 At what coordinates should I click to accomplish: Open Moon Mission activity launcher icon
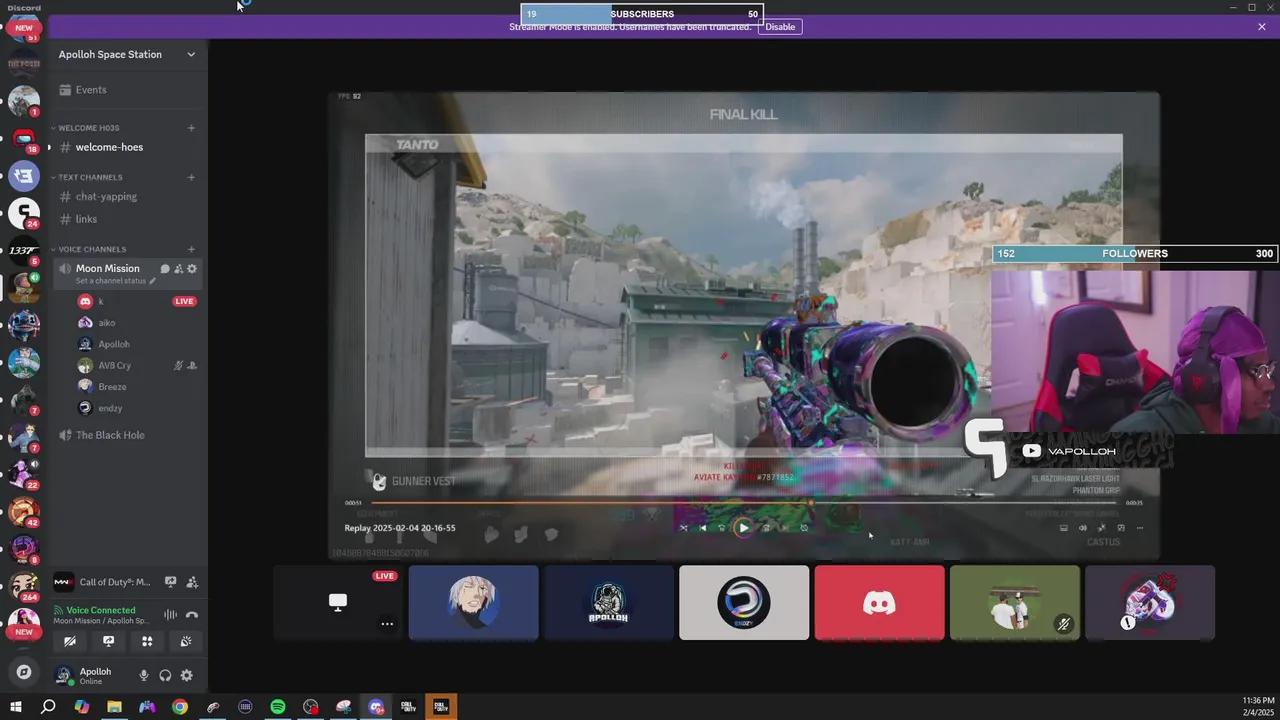pyautogui.click(x=178, y=268)
